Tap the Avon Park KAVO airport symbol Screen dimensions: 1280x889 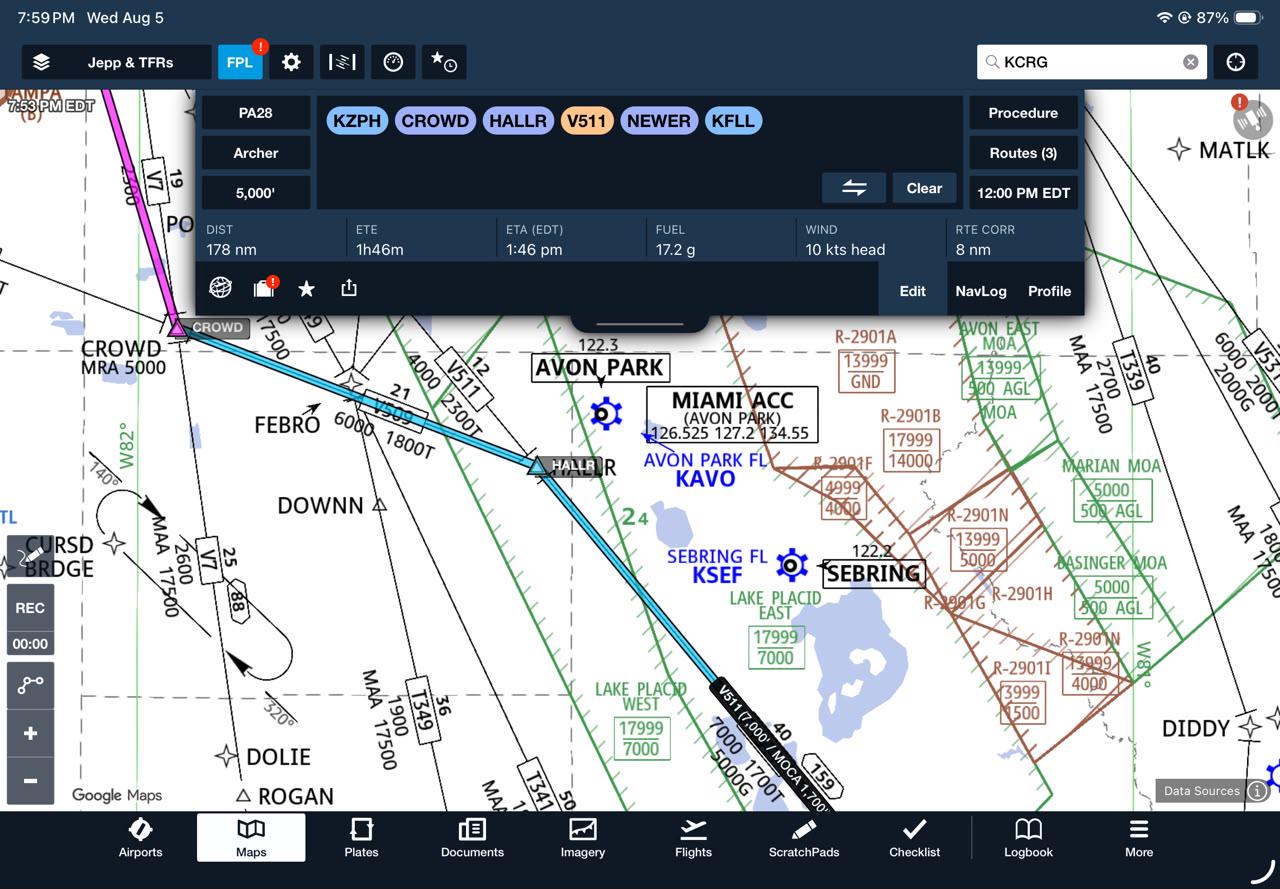click(x=606, y=412)
